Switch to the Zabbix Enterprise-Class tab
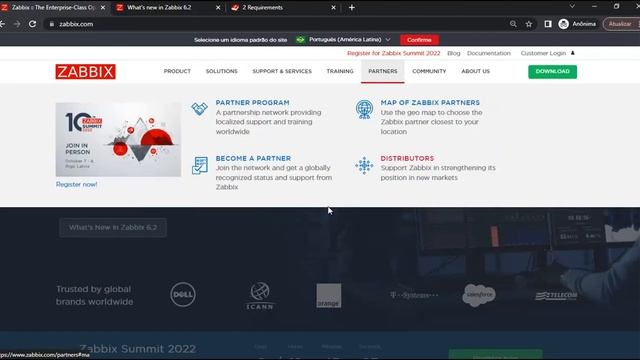 click(53, 7)
